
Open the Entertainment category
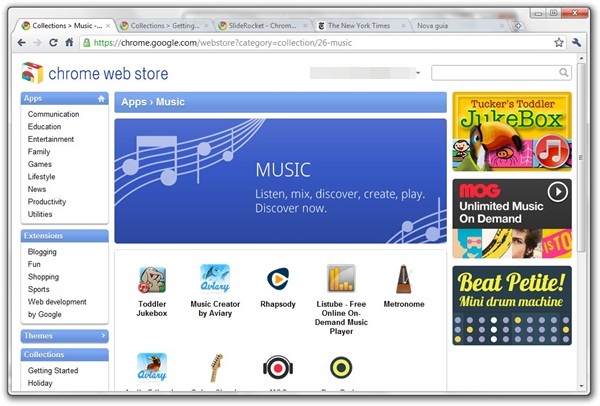[51, 139]
